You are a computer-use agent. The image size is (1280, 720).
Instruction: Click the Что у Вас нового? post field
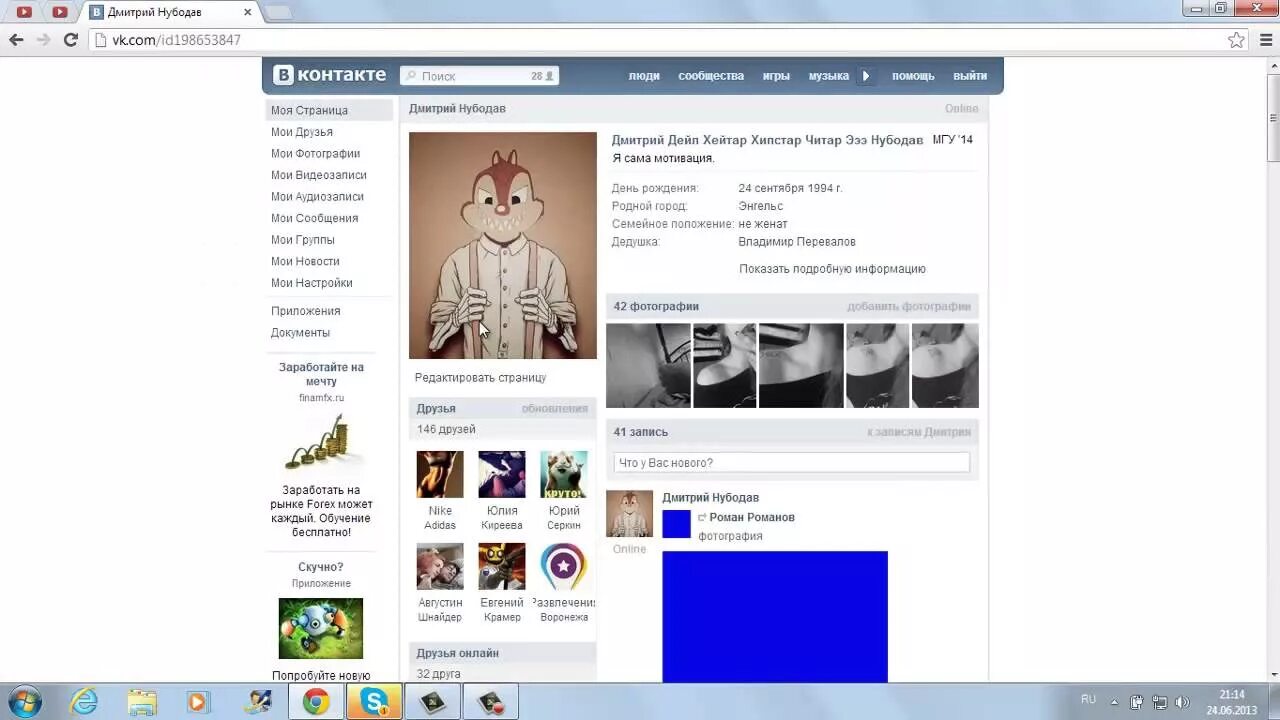(791, 463)
